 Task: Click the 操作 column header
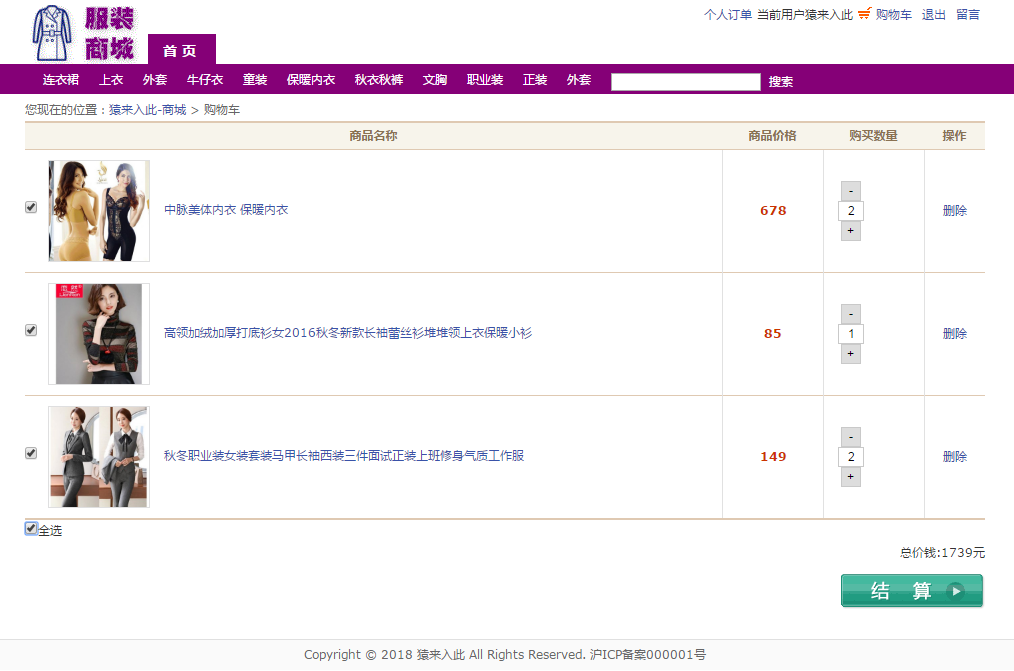pos(955,136)
